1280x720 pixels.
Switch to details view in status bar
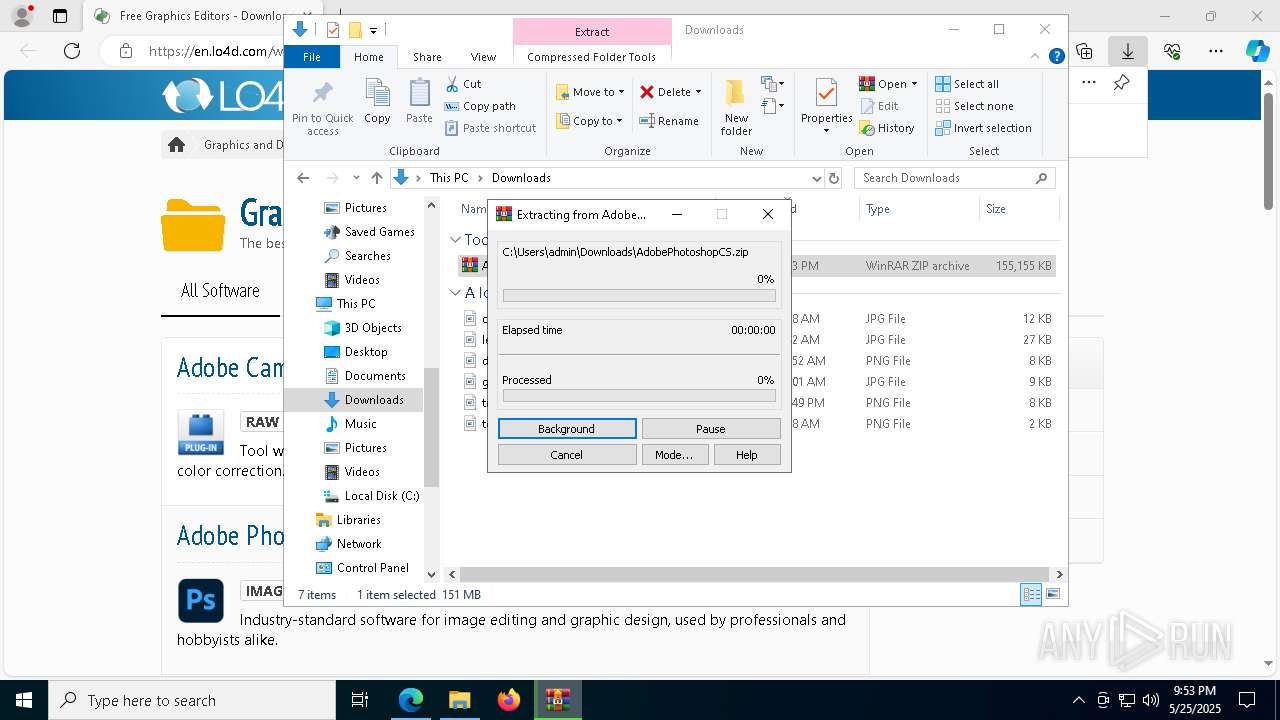tap(1031, 594)
